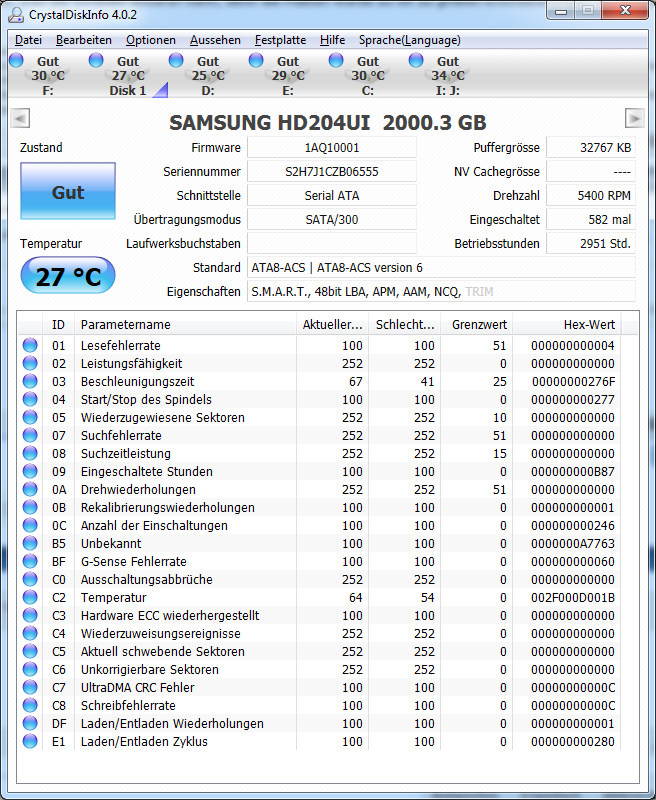Select drive E: status icon
The width and height of the screenshot is (656, 800).
[256, 60]
